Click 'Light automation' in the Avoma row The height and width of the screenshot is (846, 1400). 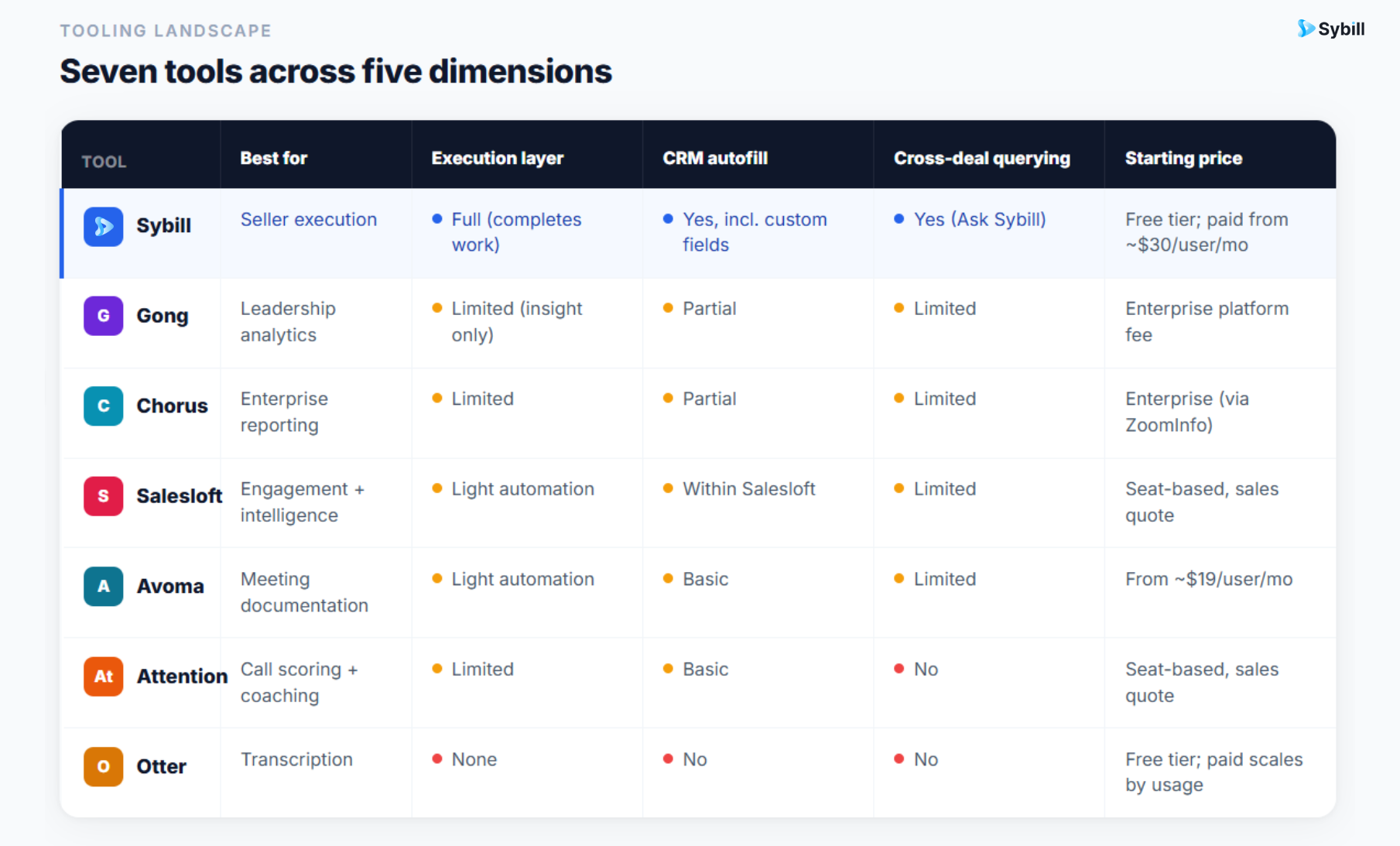[x=522, y=580]
